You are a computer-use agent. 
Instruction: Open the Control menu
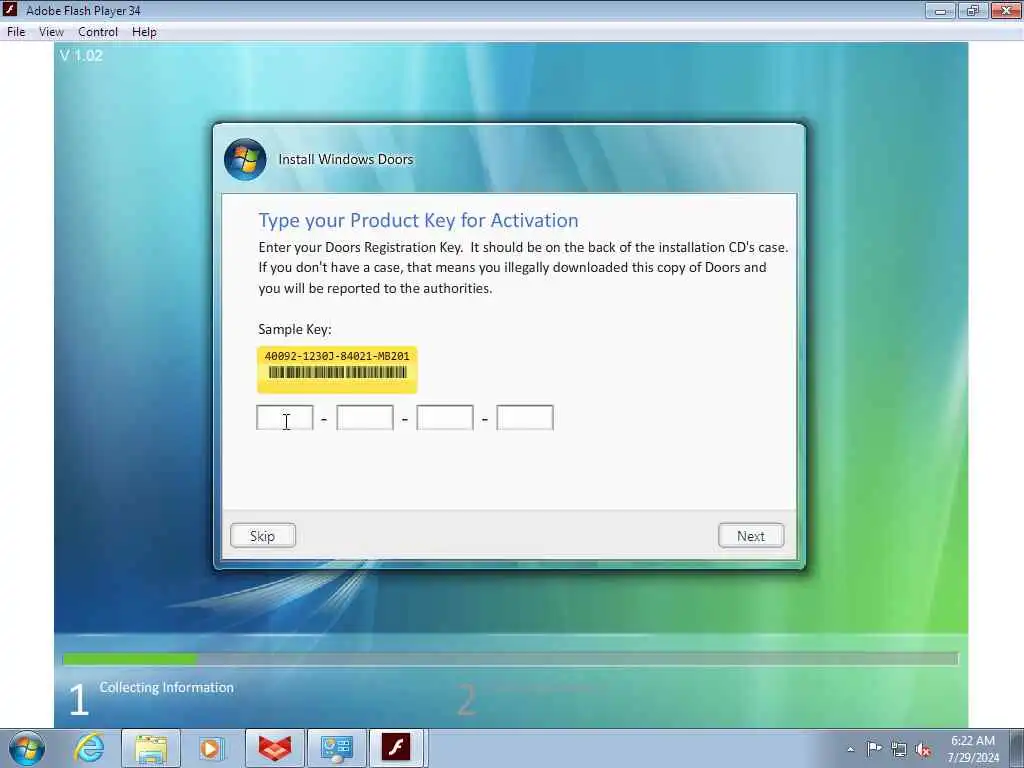[x=98, y=32]
